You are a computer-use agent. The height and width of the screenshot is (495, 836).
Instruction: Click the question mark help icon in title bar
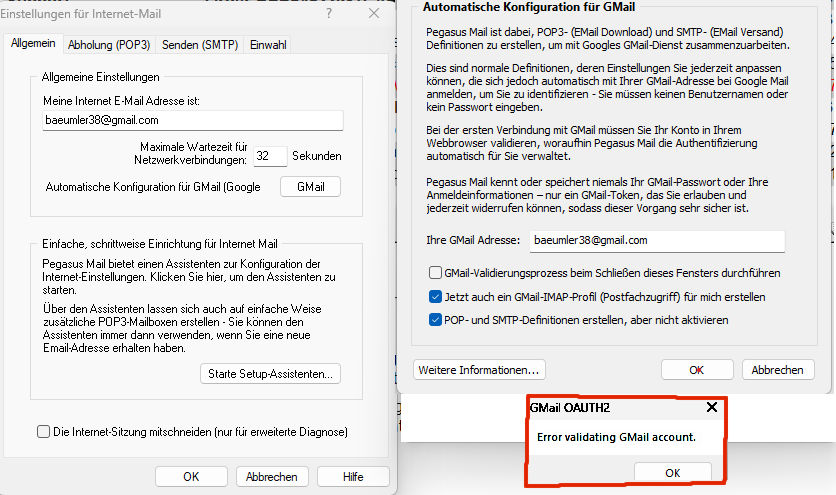tap(329, 13)
